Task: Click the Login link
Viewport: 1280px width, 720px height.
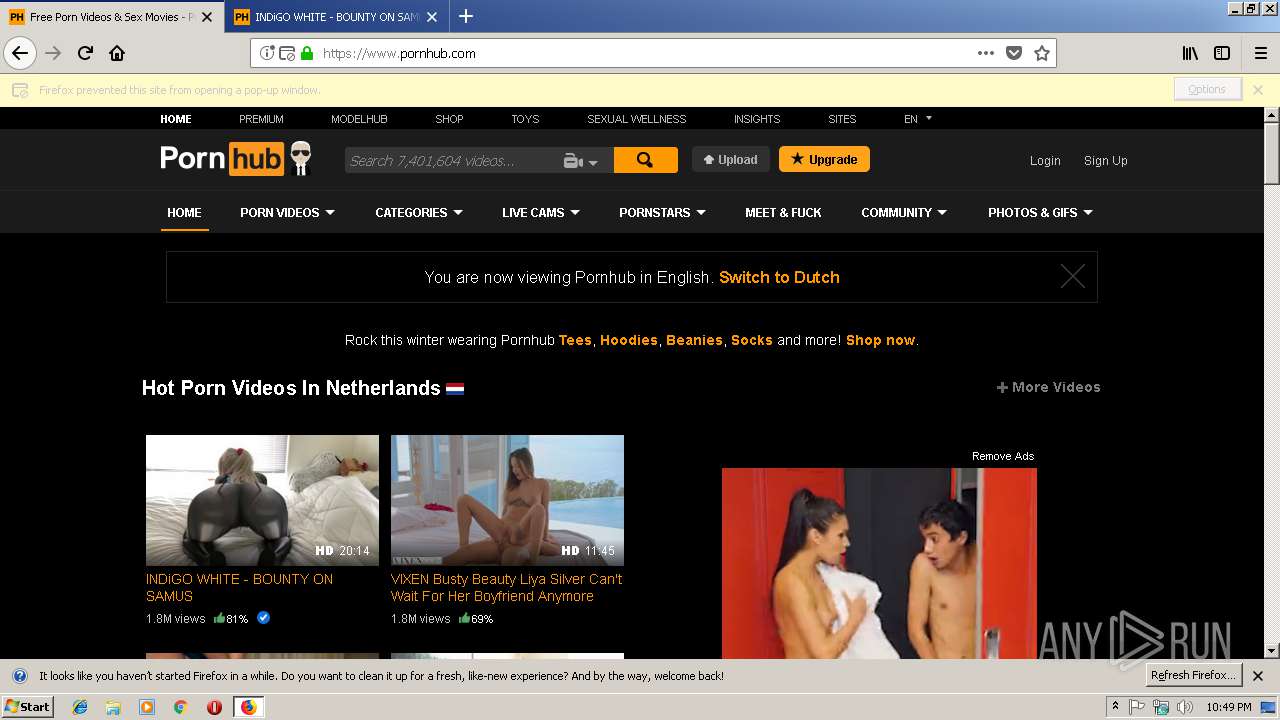Action: 1045,160
